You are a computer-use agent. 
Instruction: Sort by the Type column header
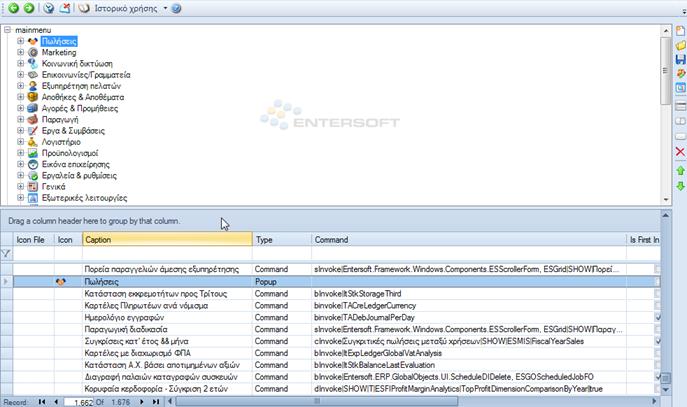(282, 239)
